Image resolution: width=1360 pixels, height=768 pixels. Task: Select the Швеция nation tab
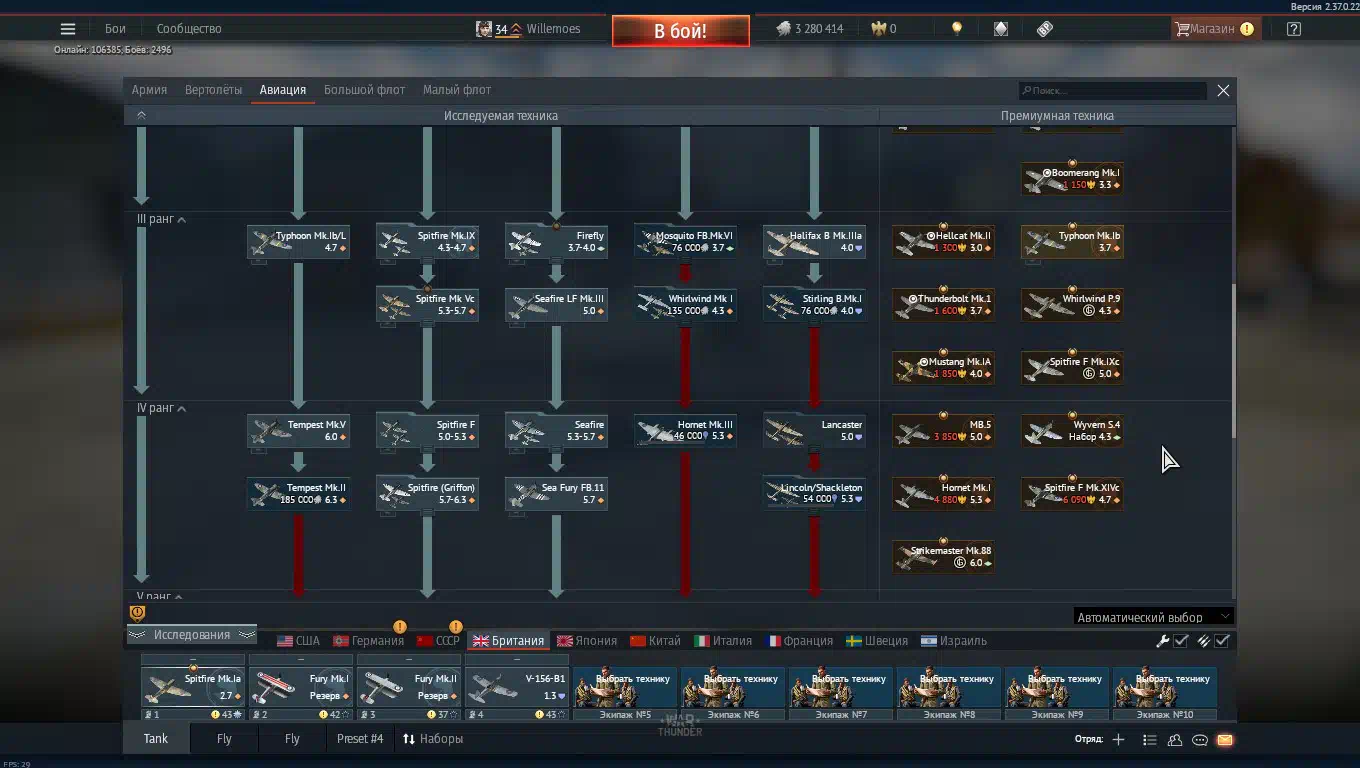(x=877, y=641)
